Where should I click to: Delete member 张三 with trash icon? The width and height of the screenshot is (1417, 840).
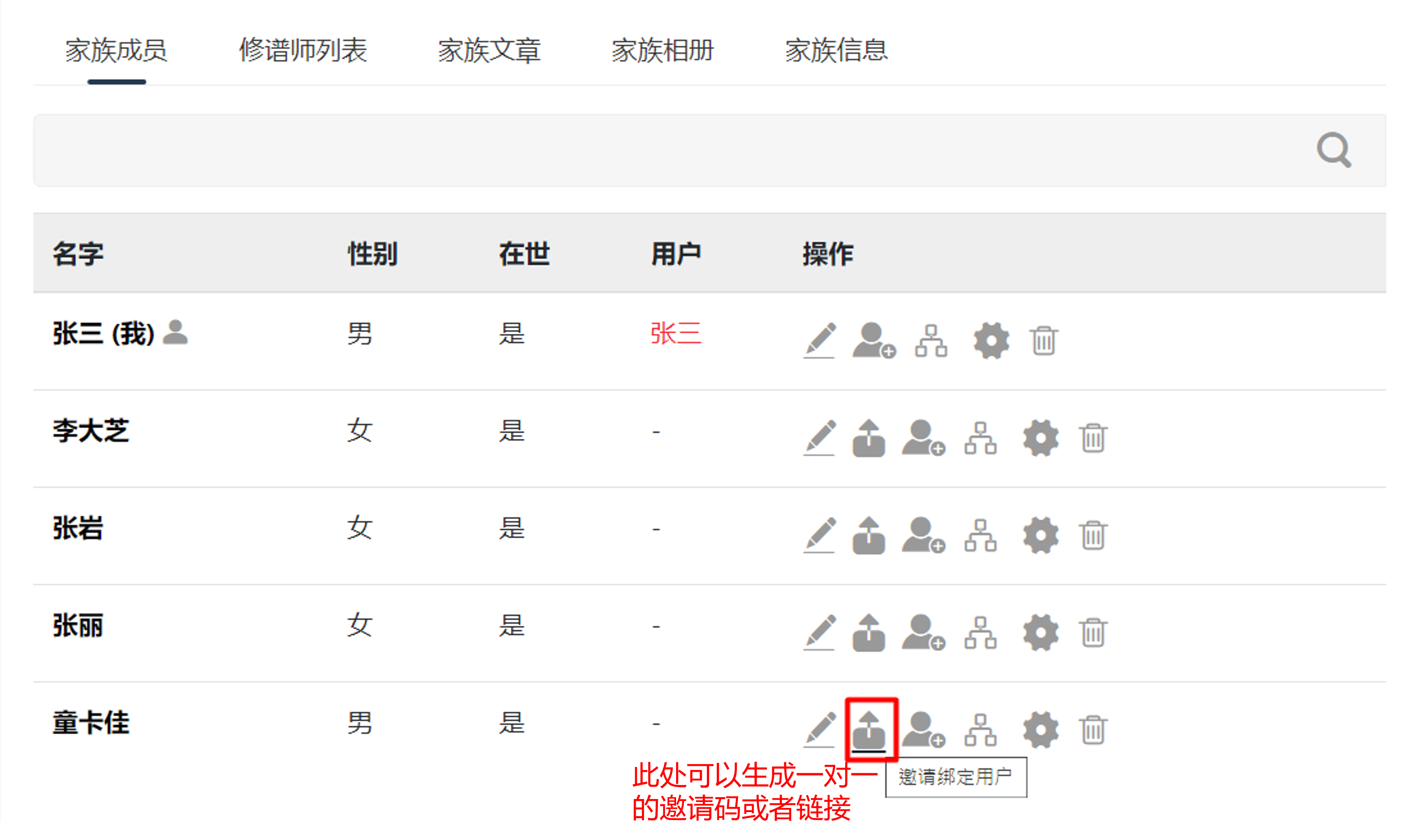(x=1044, y=340)
